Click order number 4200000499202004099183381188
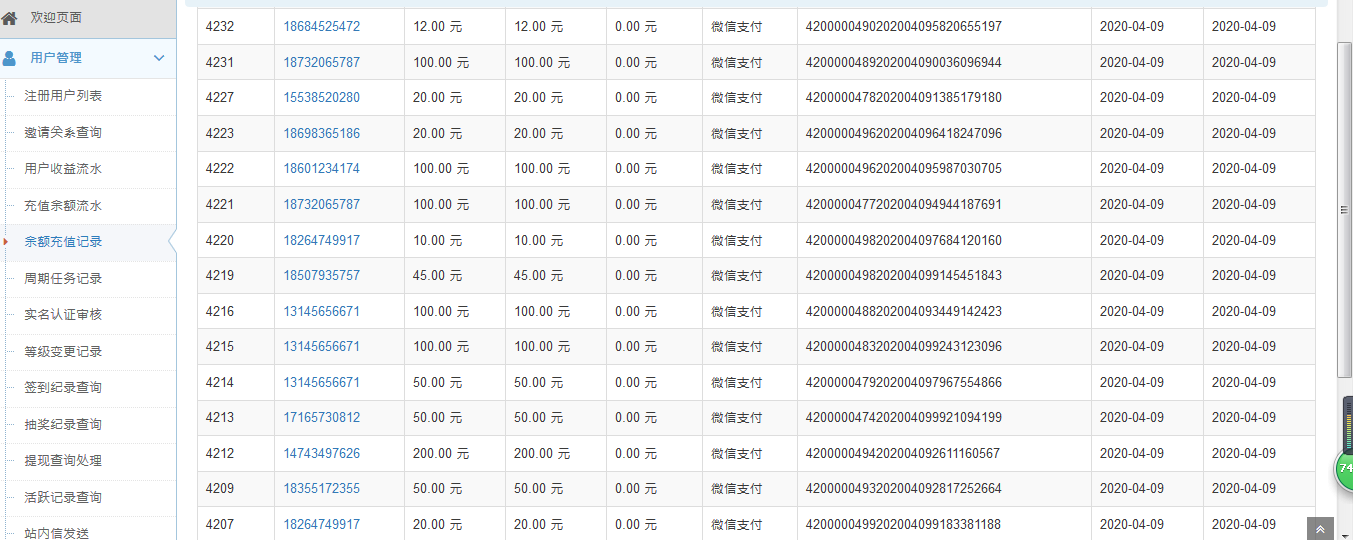The image size is (1353, 540). [904, 524]
